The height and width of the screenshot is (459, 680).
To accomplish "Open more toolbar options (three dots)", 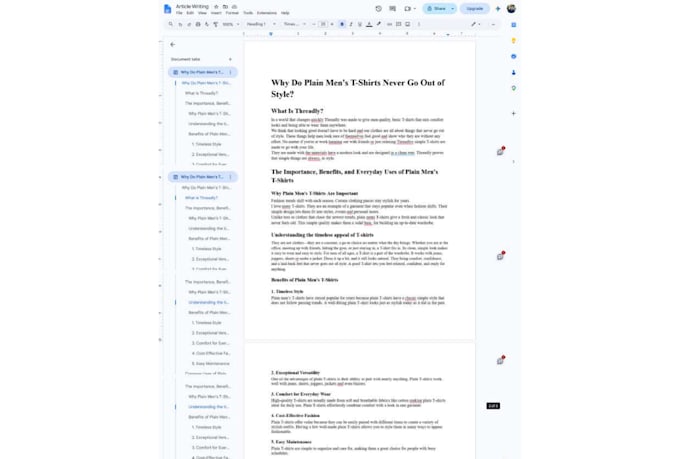I will [418, 24].
